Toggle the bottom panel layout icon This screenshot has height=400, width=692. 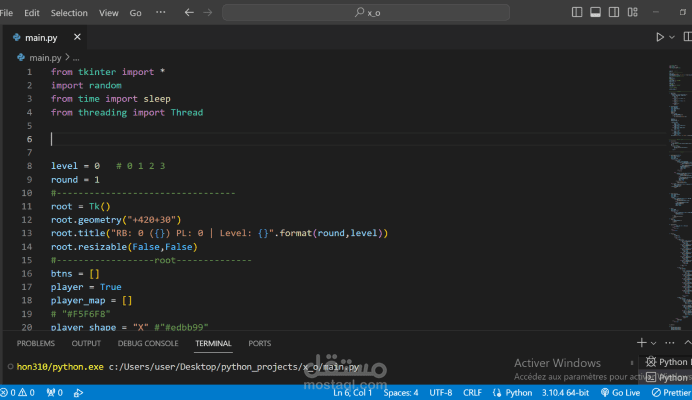tap(595, 12)
